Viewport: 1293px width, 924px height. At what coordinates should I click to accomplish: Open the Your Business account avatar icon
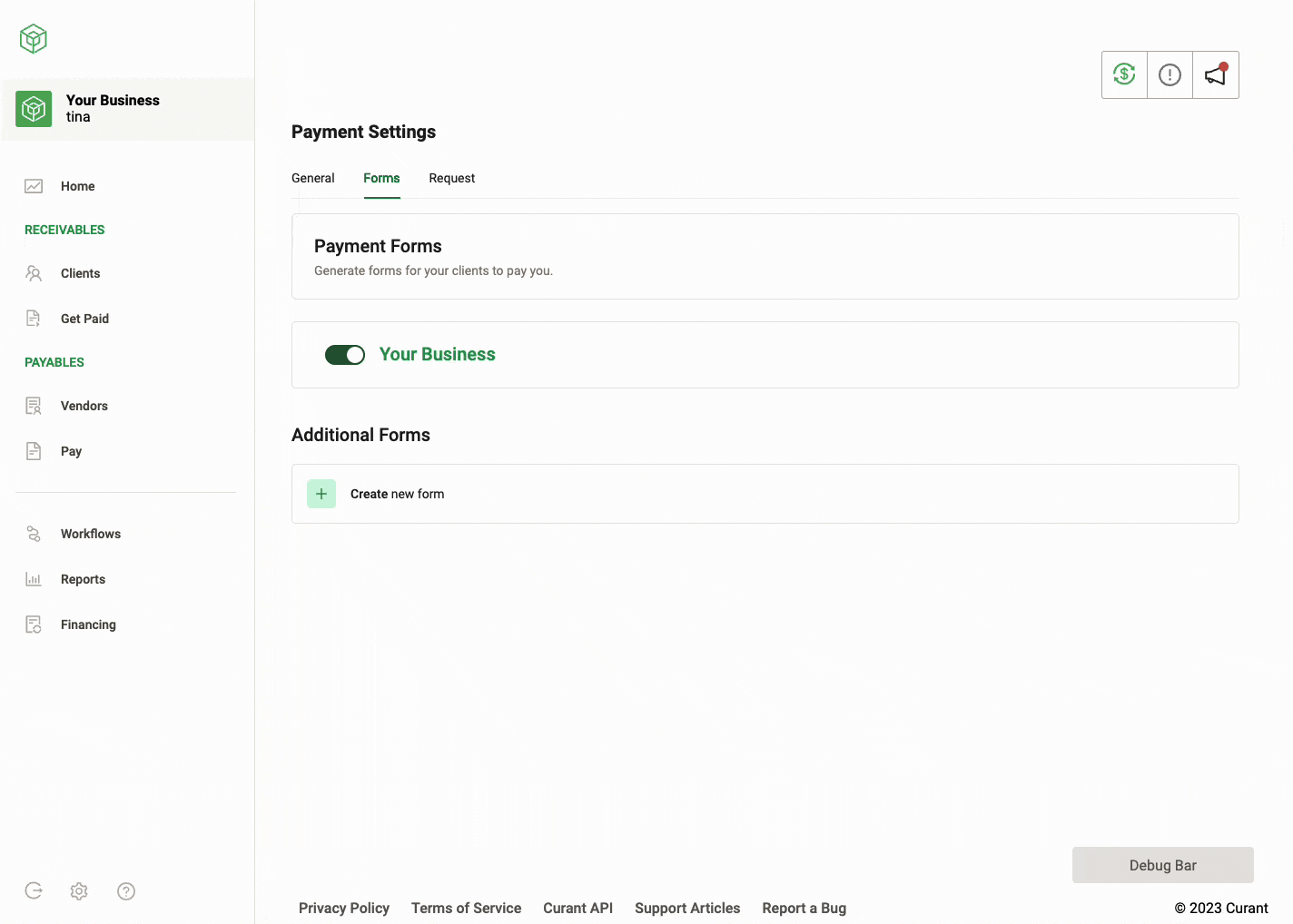pos(34,109)
